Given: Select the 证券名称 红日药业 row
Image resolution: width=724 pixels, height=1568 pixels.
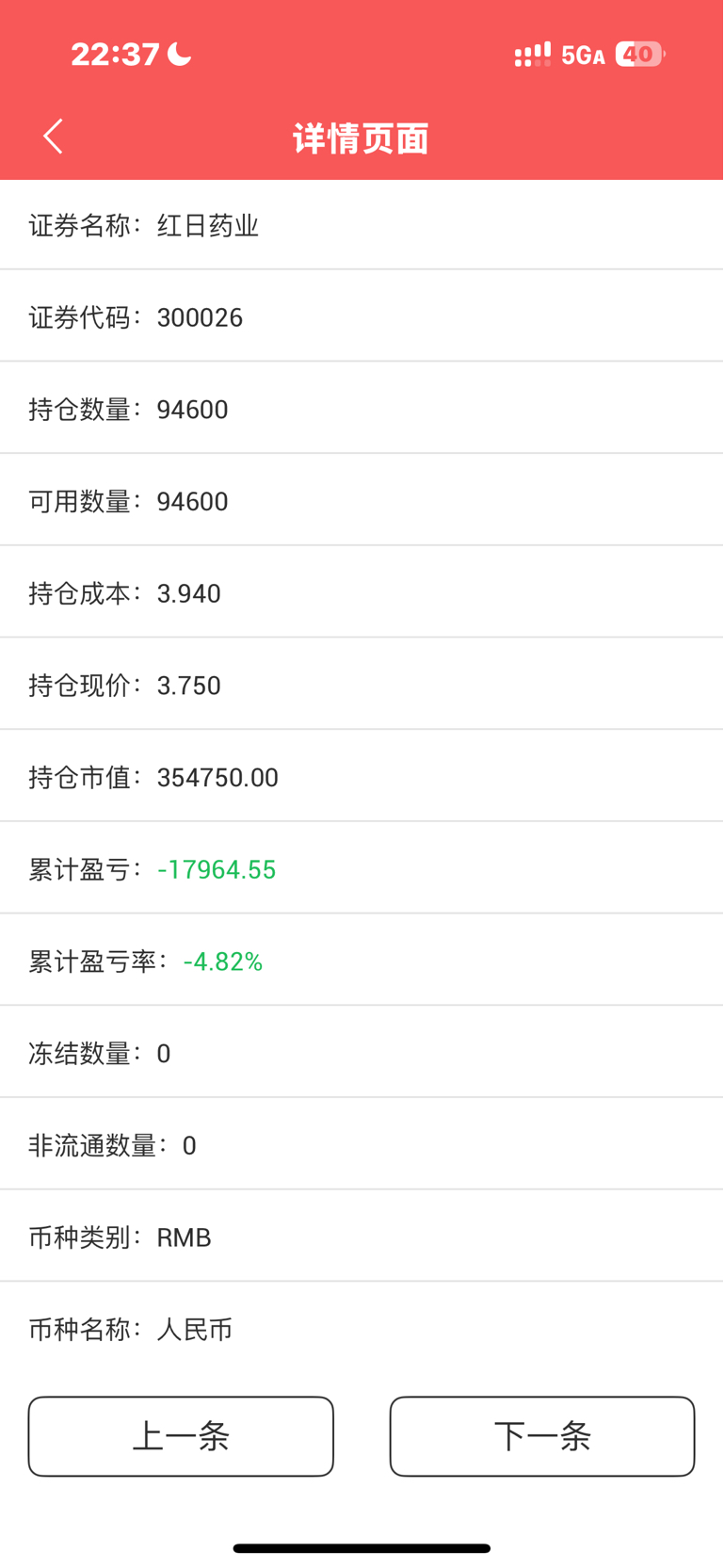Looking at the screenshot, I should (362, 225).
